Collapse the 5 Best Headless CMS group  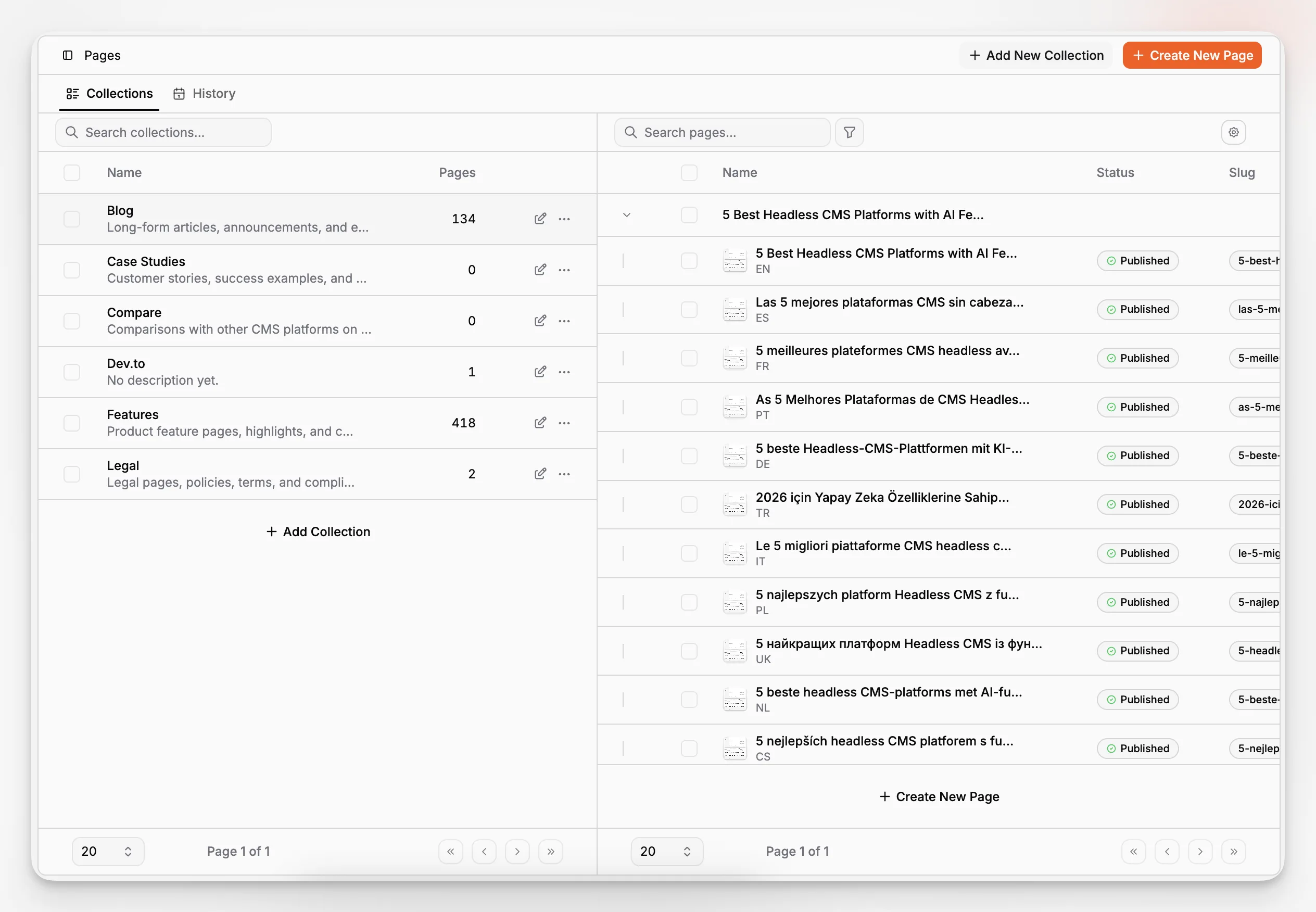click(x=627, y=215)
